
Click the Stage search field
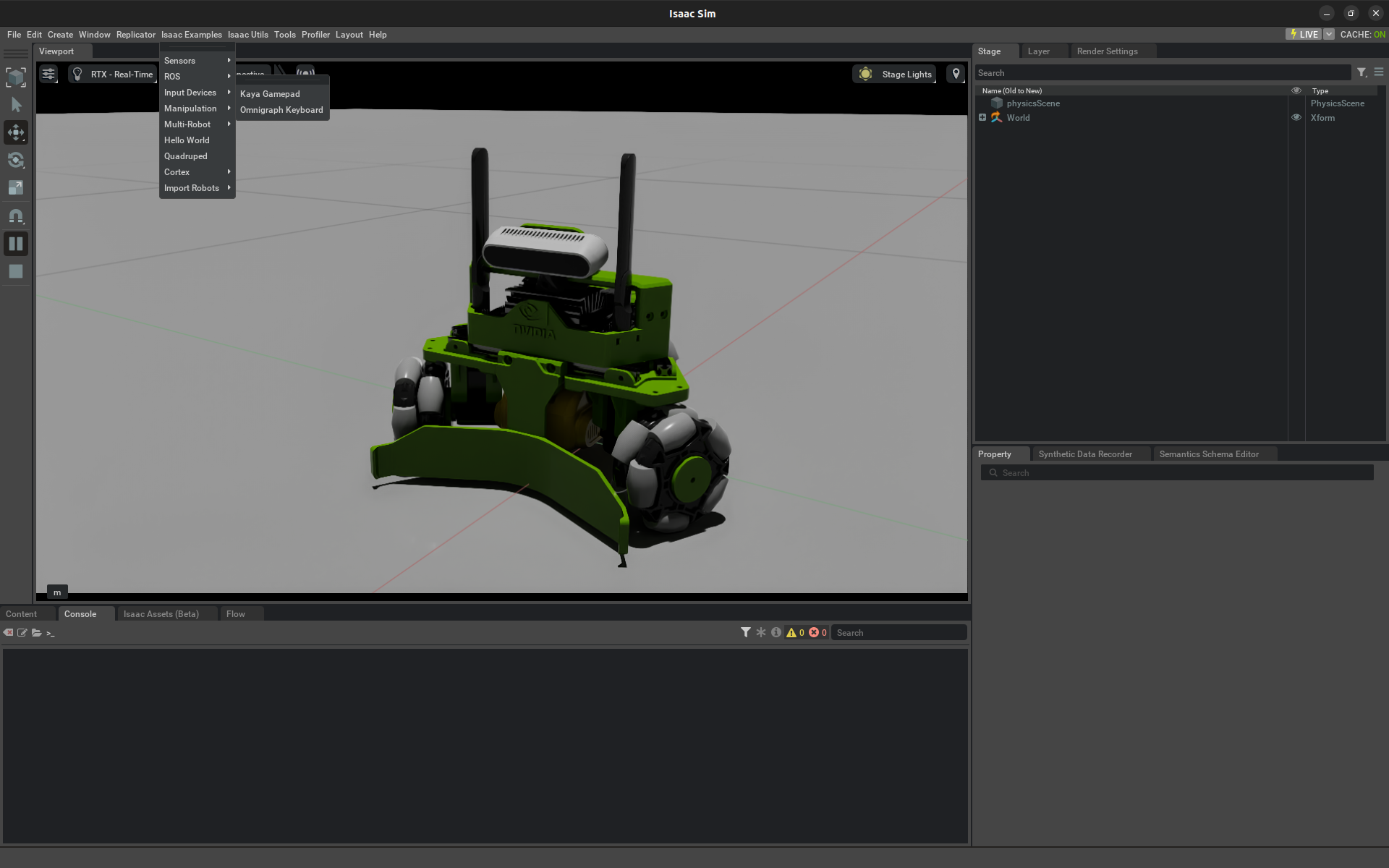click(x=1163, y=73)
